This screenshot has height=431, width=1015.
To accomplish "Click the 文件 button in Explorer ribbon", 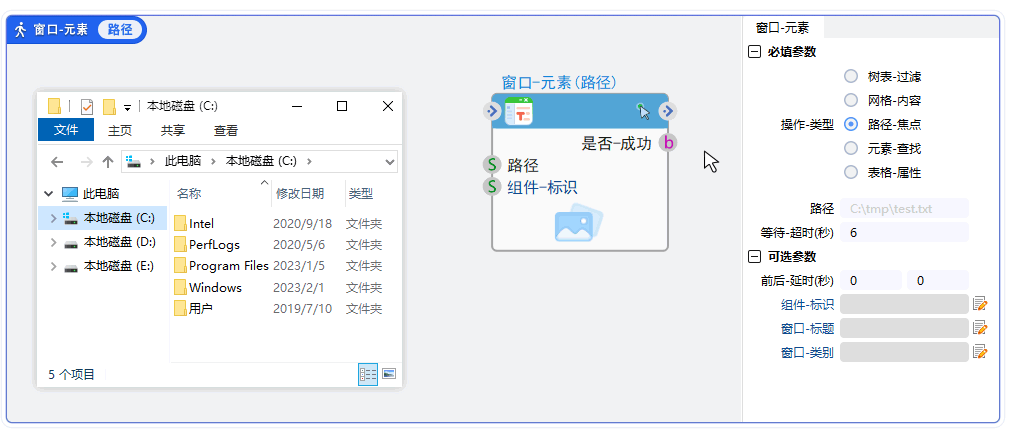I will tap(66, 130).
